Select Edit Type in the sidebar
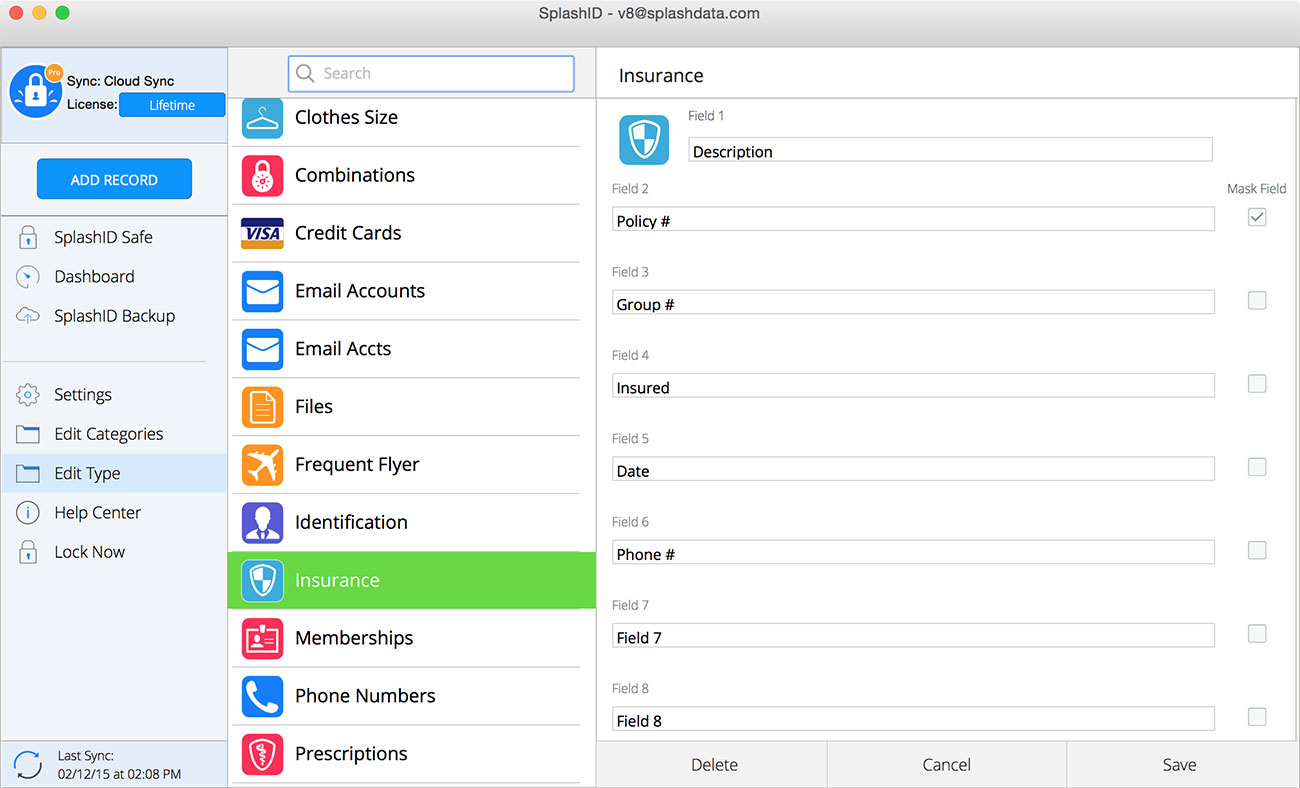1300x788 pixels. (114, 473)
